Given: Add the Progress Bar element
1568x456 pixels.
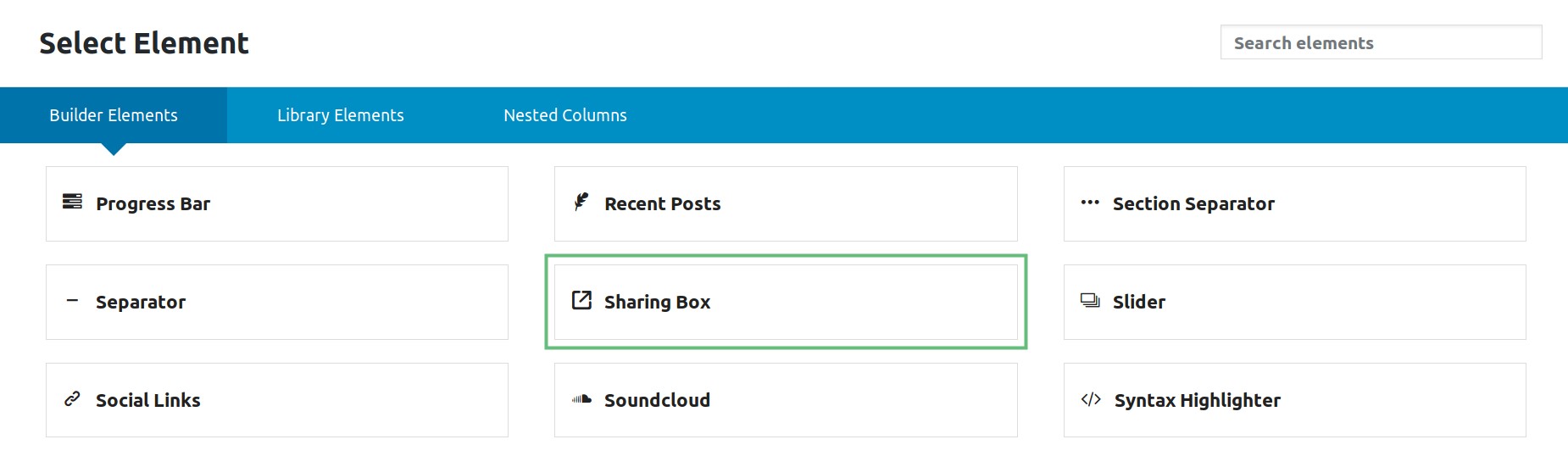Looking at the screenshot, I should pos(277,203).
